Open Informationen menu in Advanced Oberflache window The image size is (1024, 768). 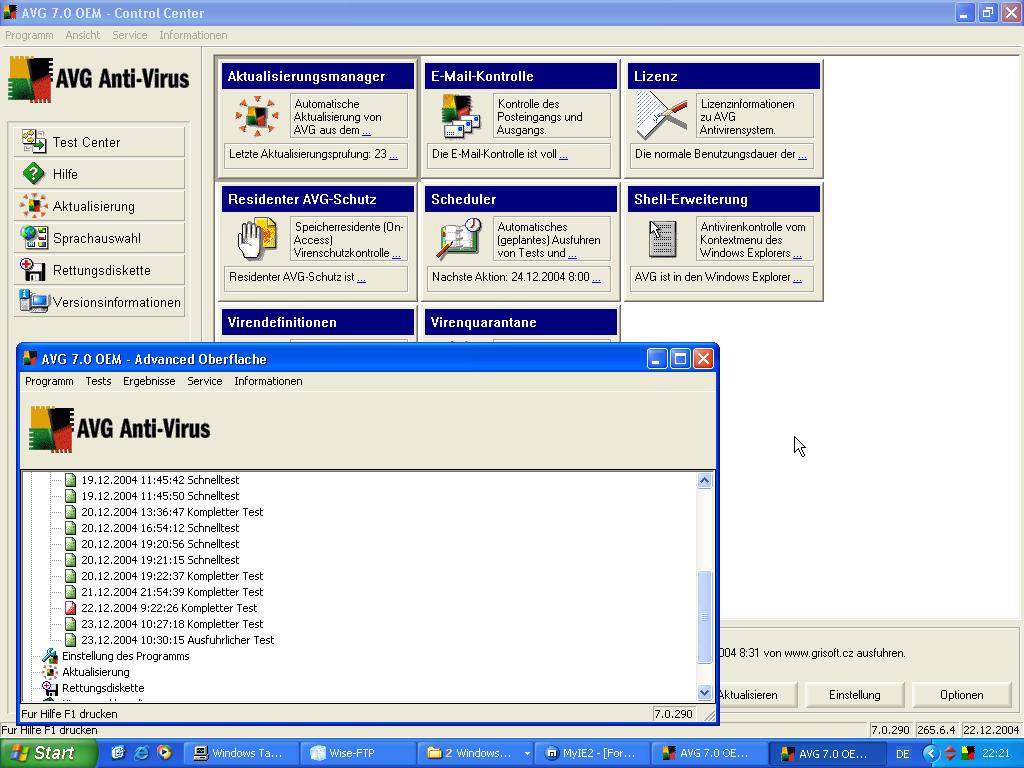click(x=268, y=381)
